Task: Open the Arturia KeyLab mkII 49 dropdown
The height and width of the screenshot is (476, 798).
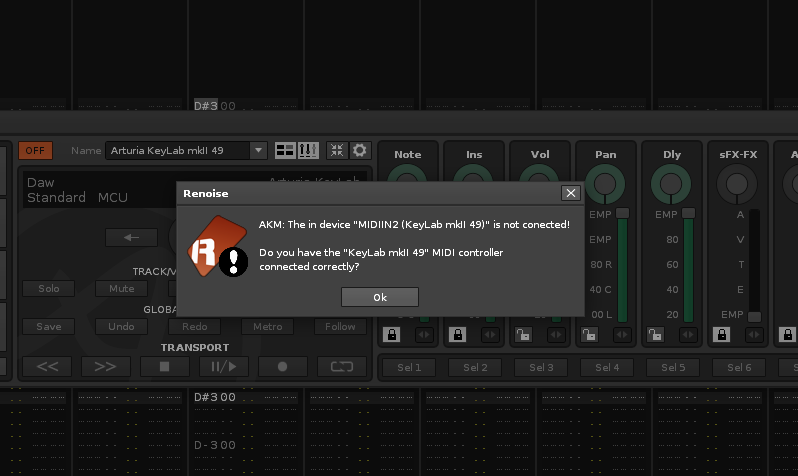Action: [x=258, y=150]
